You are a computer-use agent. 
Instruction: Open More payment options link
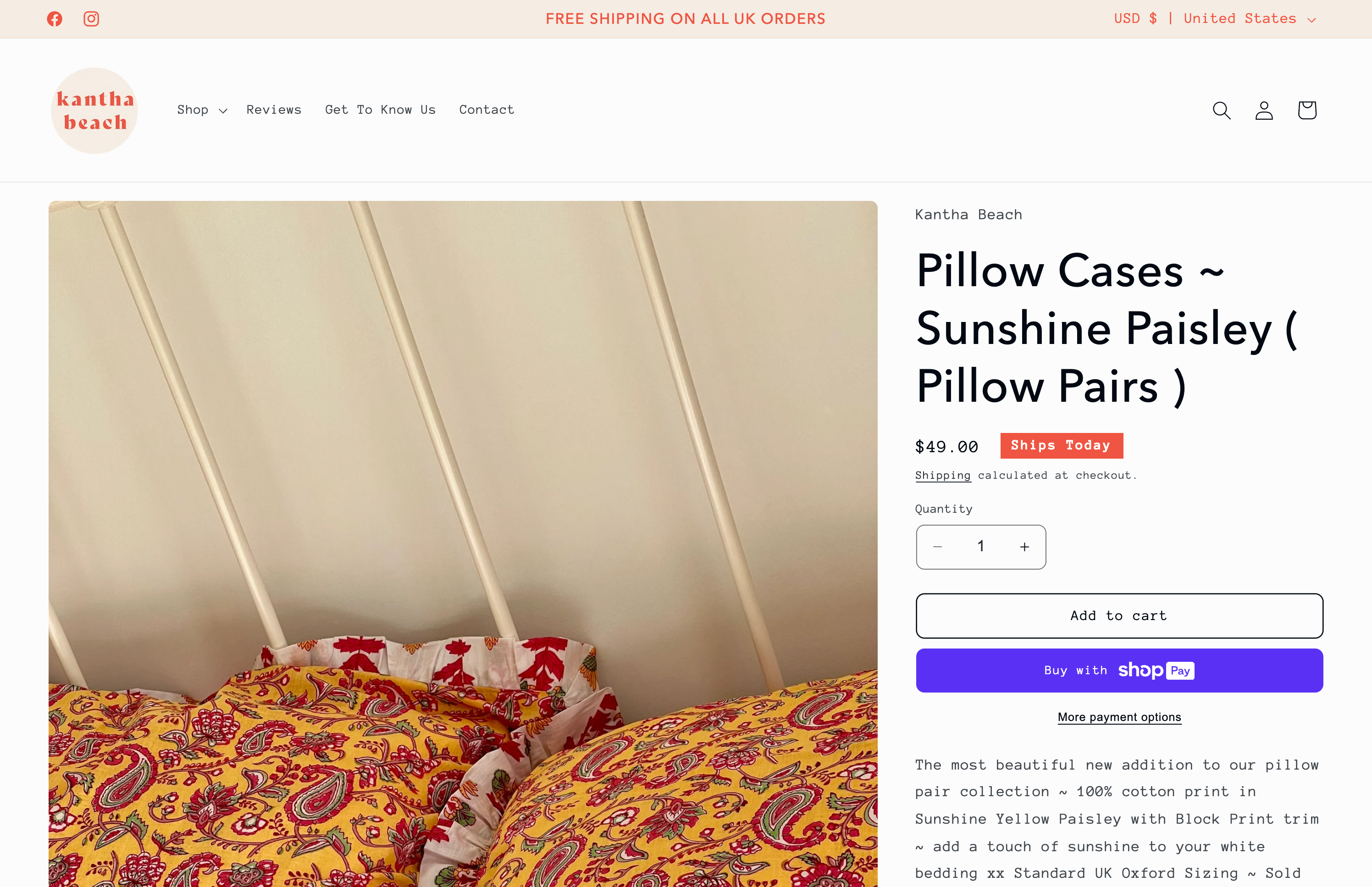[x=1119, y=717]
